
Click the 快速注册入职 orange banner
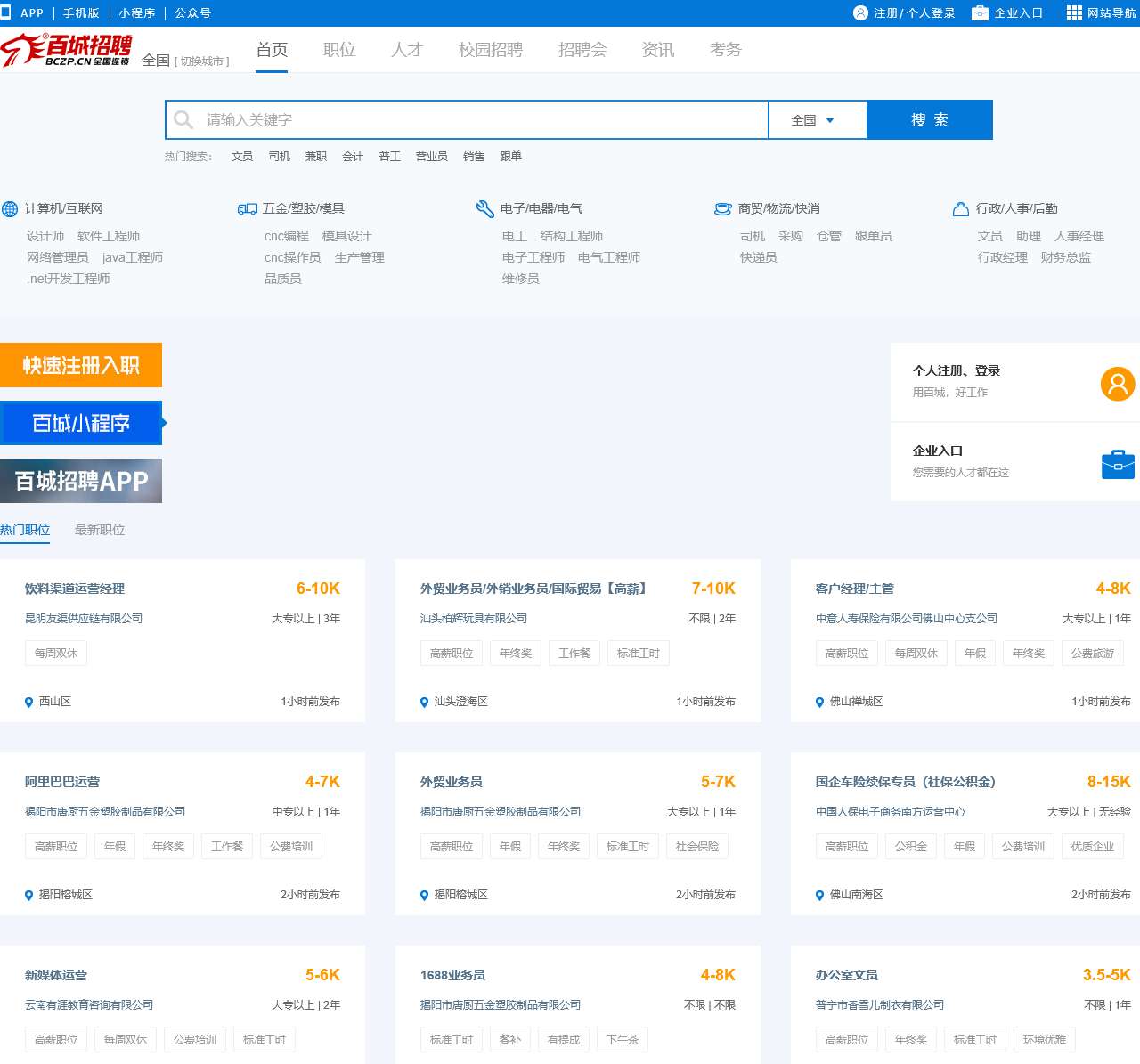click(x=81, y=365)
